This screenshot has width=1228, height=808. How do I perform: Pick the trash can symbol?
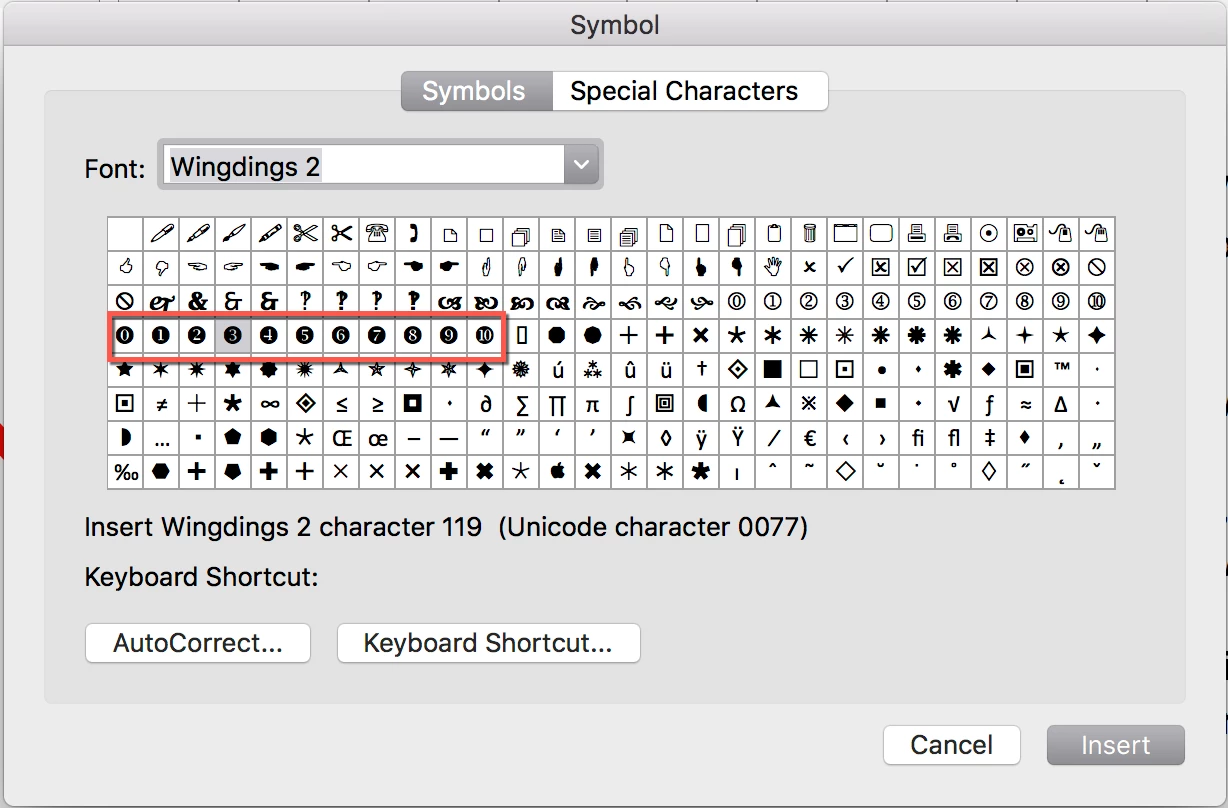pos(809,235)
